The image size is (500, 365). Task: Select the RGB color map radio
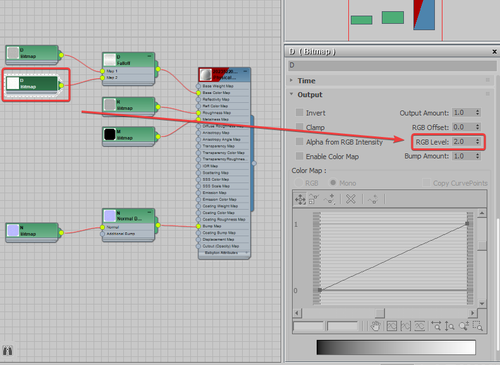[x=299, y=183]
